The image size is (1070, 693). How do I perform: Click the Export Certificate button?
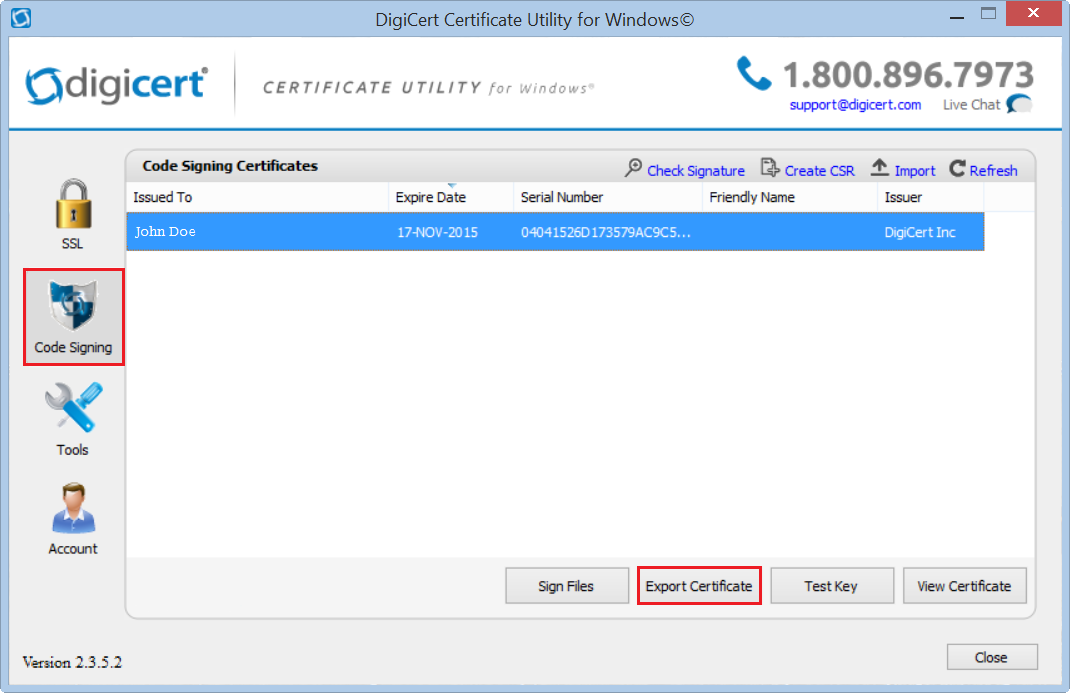pyautogui.click(x=699, y=586)
